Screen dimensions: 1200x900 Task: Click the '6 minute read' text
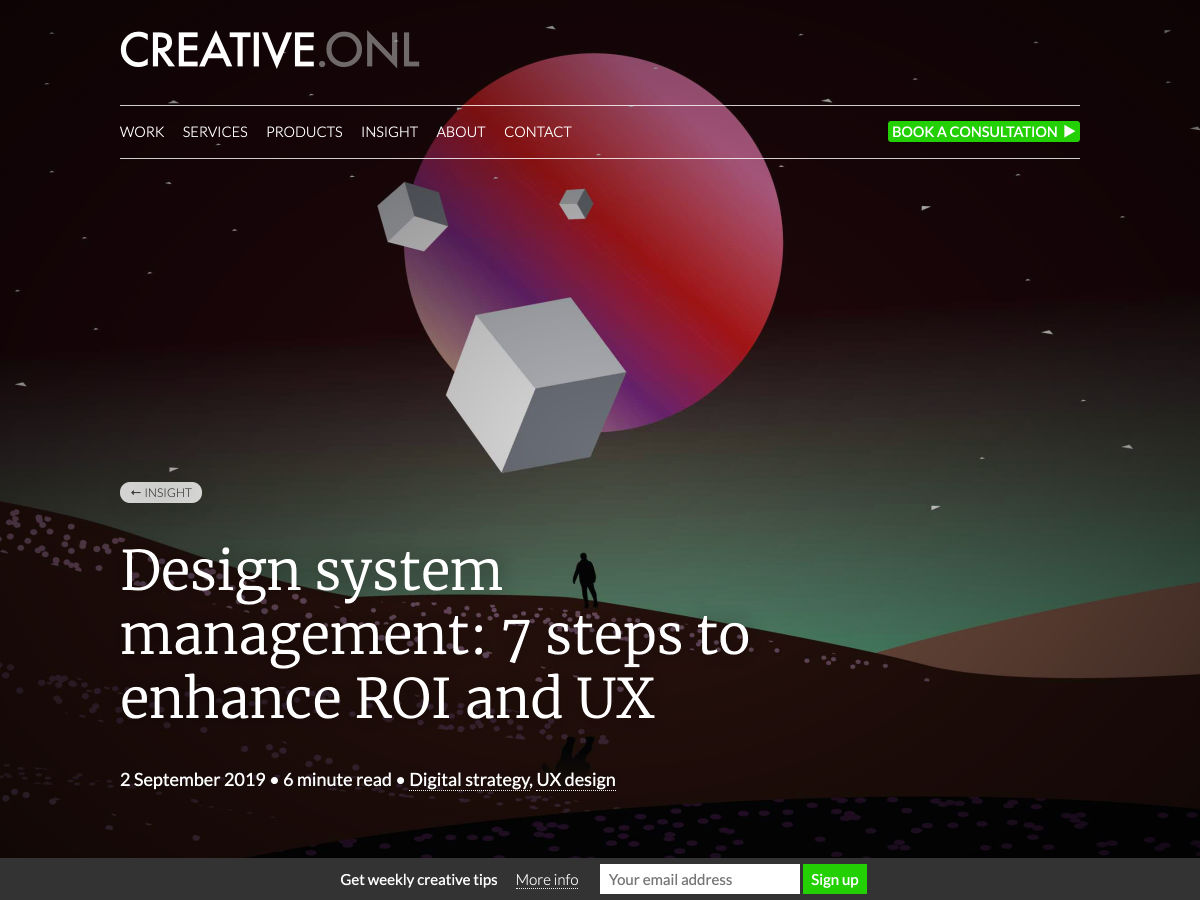click(338, 780)
